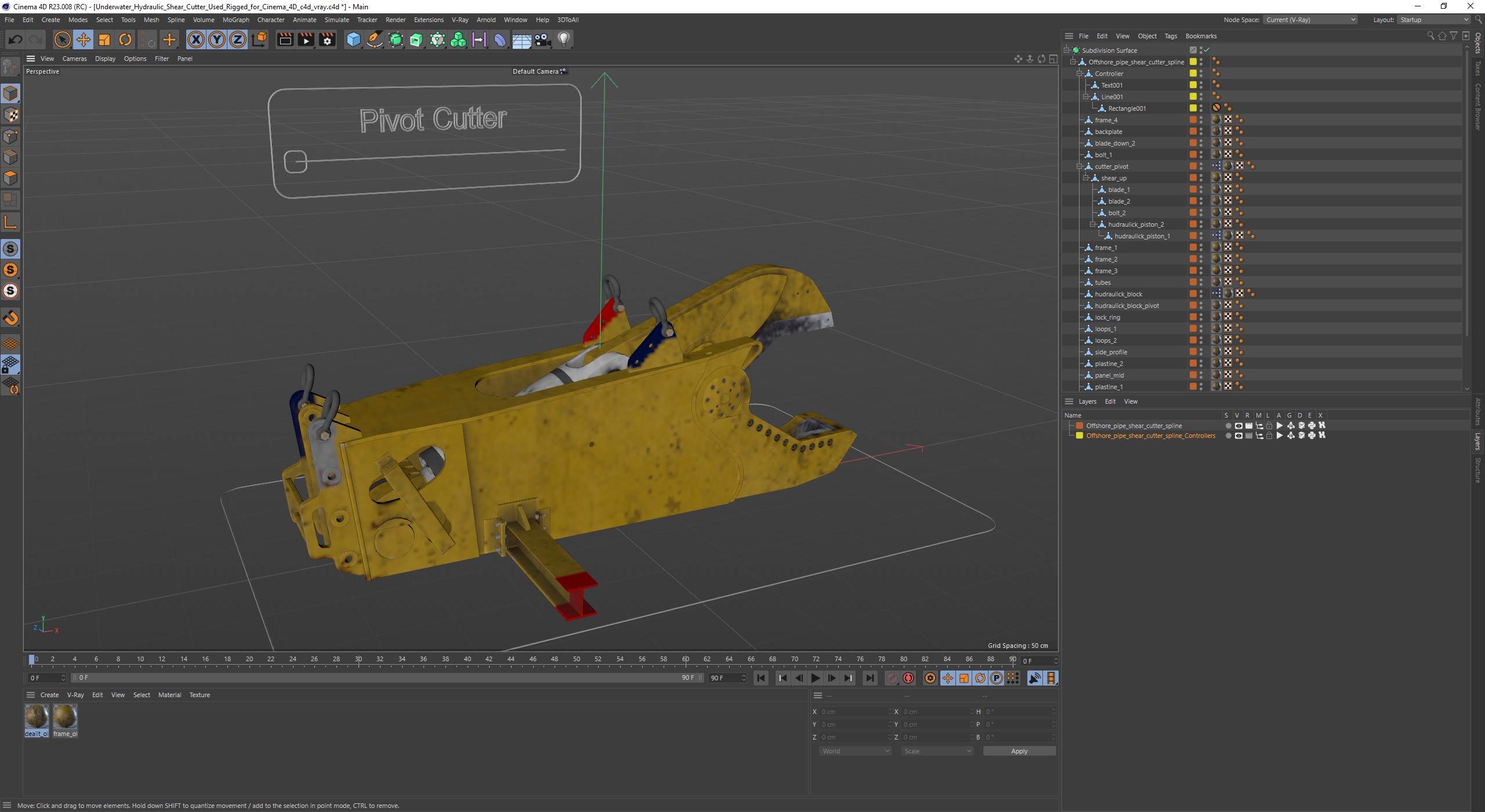
Task: Open Object Manager Tags menu
Action: click(x=1171, y=36)
